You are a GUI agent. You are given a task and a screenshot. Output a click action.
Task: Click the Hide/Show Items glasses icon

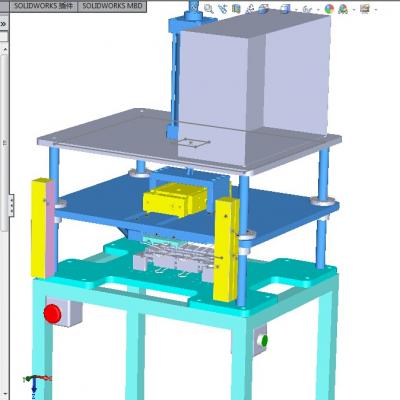click(x=307, y=9)
